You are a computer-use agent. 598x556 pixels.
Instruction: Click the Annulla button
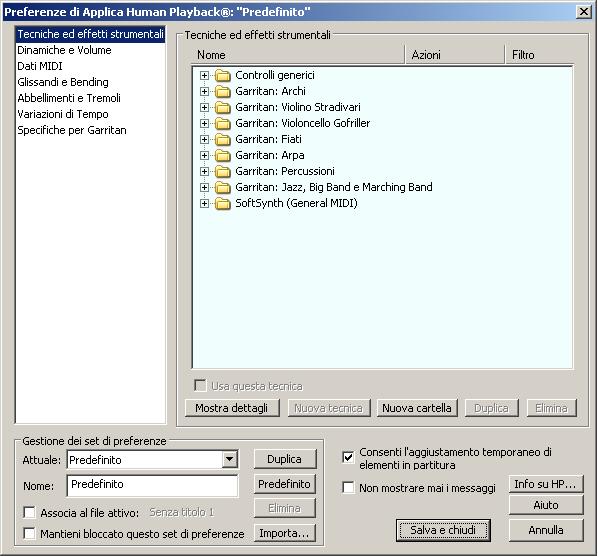pos(546,530)
